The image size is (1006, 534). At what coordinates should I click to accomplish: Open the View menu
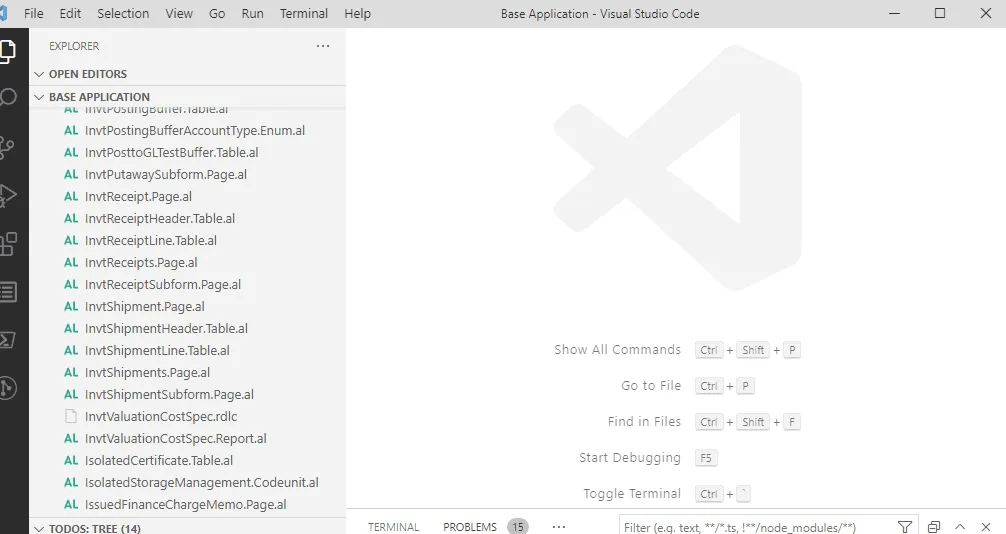point(179,13)
